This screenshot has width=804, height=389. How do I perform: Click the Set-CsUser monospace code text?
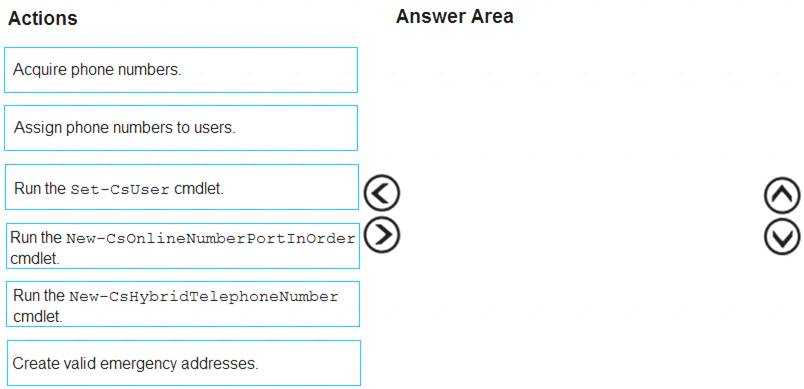point(119,190)
